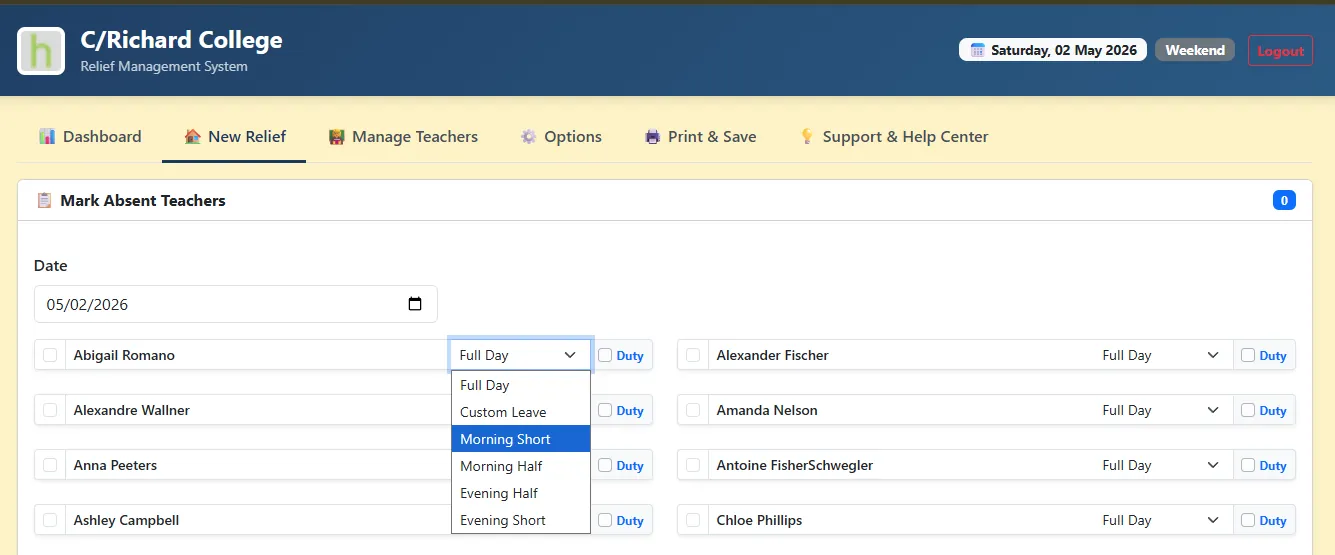Log out using the Logout button
Screen dimensions: 1335x555
1280,51
